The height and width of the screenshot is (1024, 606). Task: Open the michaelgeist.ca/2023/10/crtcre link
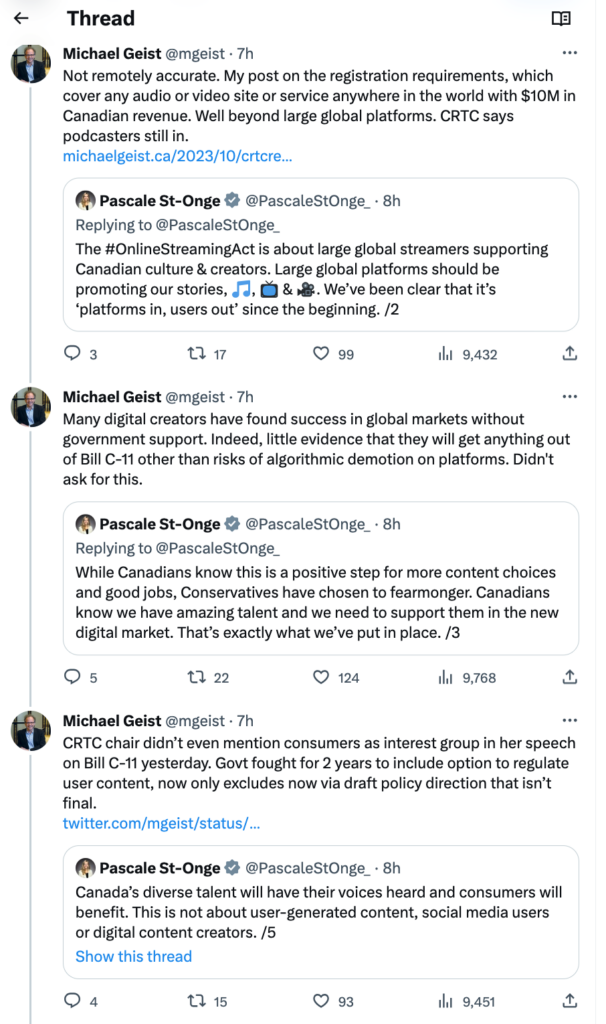pyautogui.click(x=177, y=156)
